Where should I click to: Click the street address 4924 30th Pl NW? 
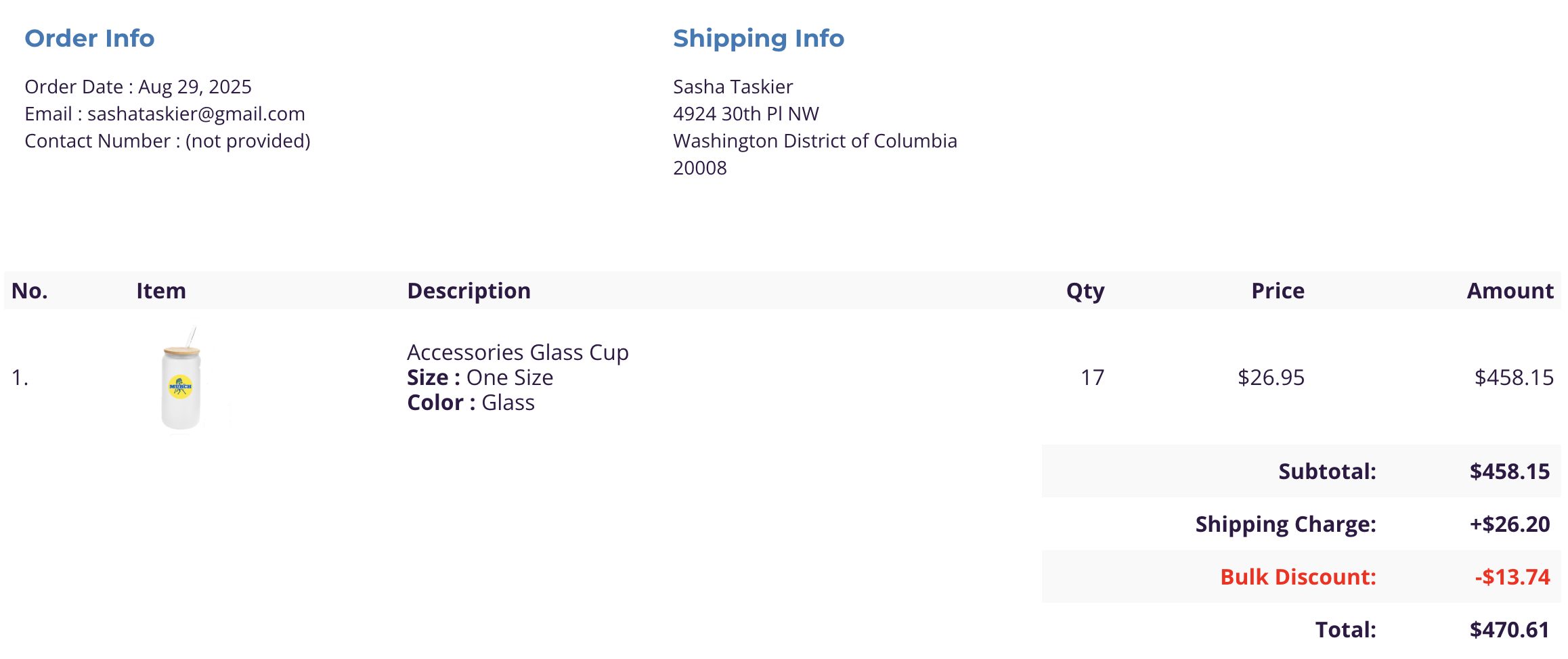pyautogui.click(x=745, y=114)
